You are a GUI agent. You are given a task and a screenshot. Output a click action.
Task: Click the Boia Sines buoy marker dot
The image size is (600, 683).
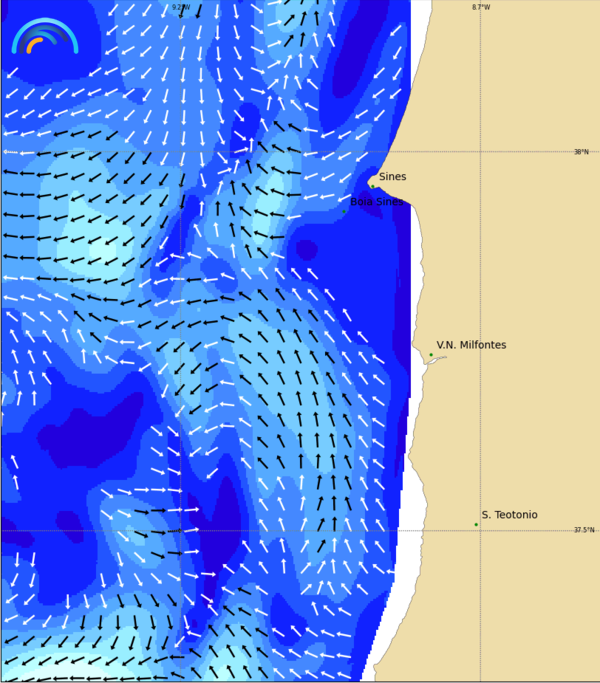pyautogui.click(x=345, y=211)
